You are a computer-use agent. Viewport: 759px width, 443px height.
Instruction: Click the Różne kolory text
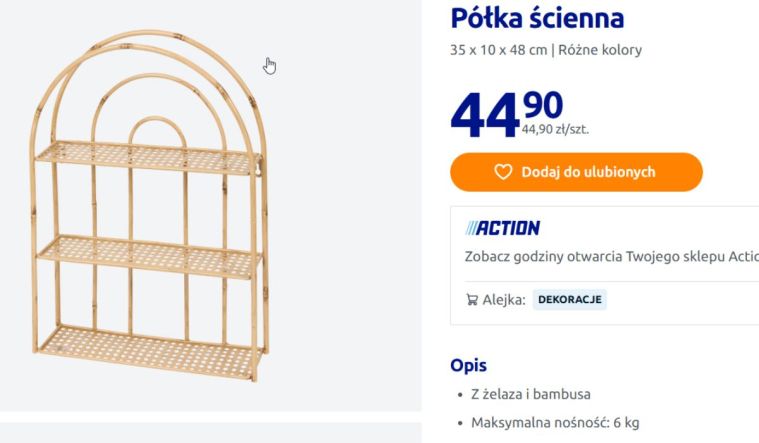600,50
